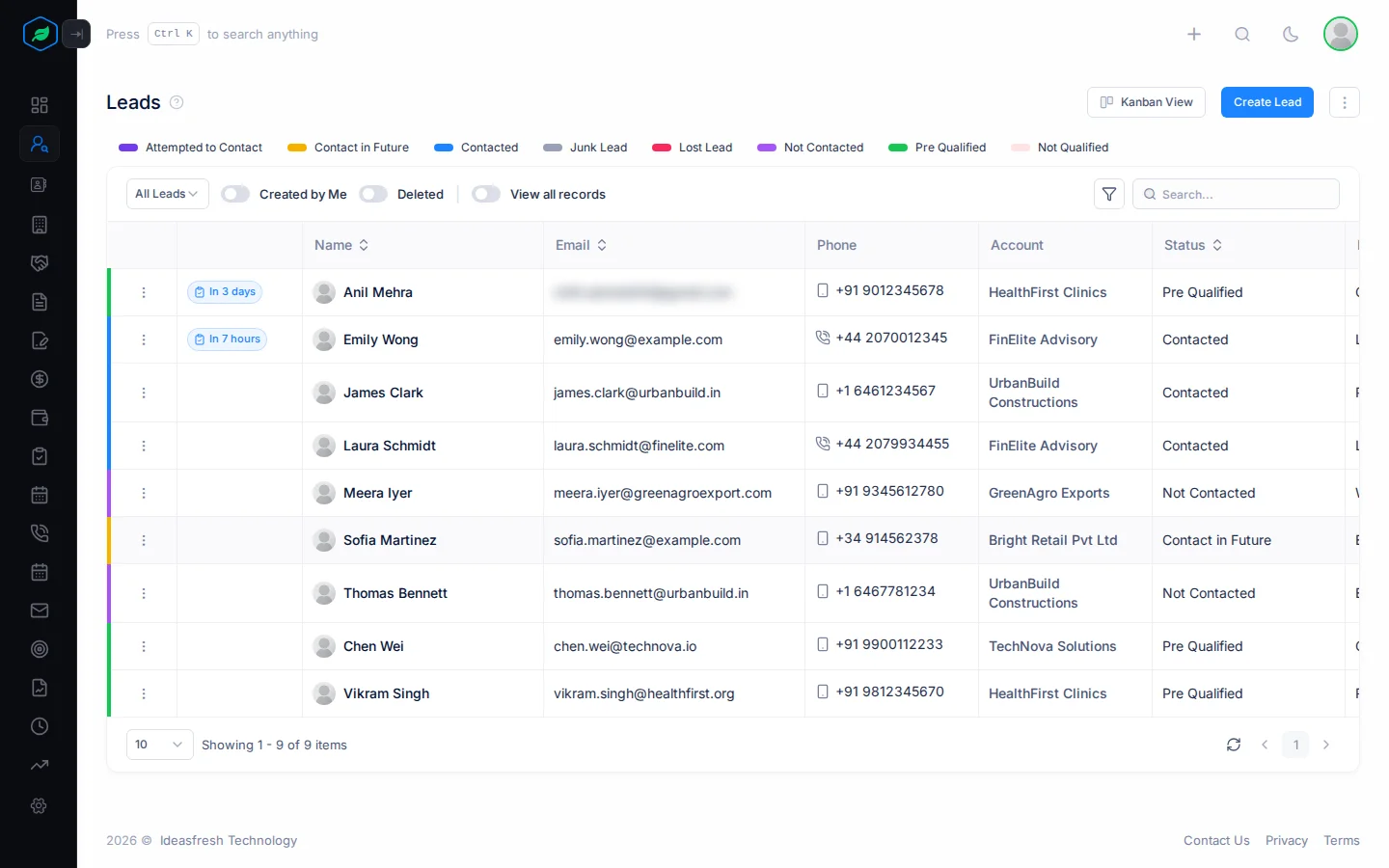Open row actions menu for James Clark
The image size is (1389, 868).
tap(144, 393)
